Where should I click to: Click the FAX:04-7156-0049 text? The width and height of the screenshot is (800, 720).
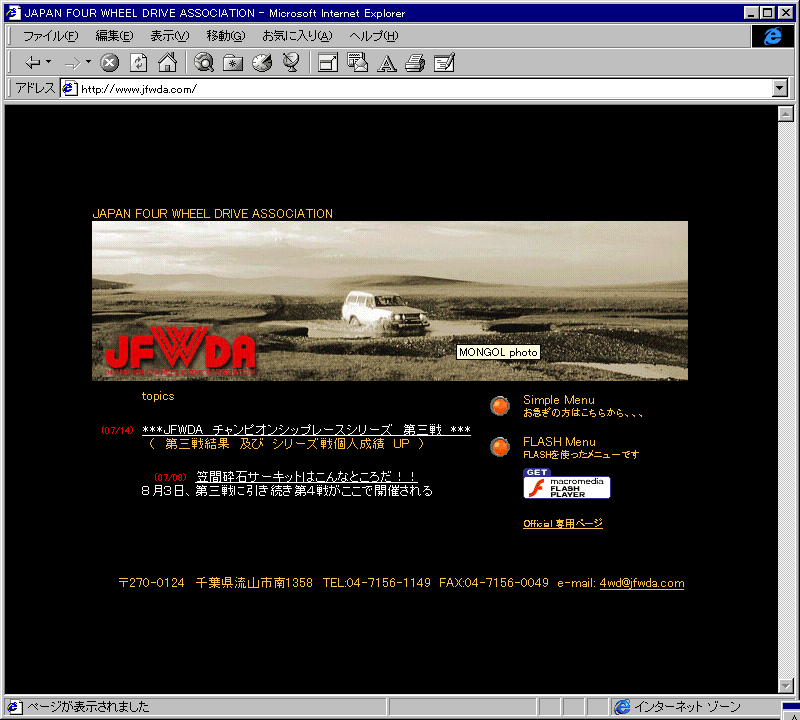coord(494,583)
